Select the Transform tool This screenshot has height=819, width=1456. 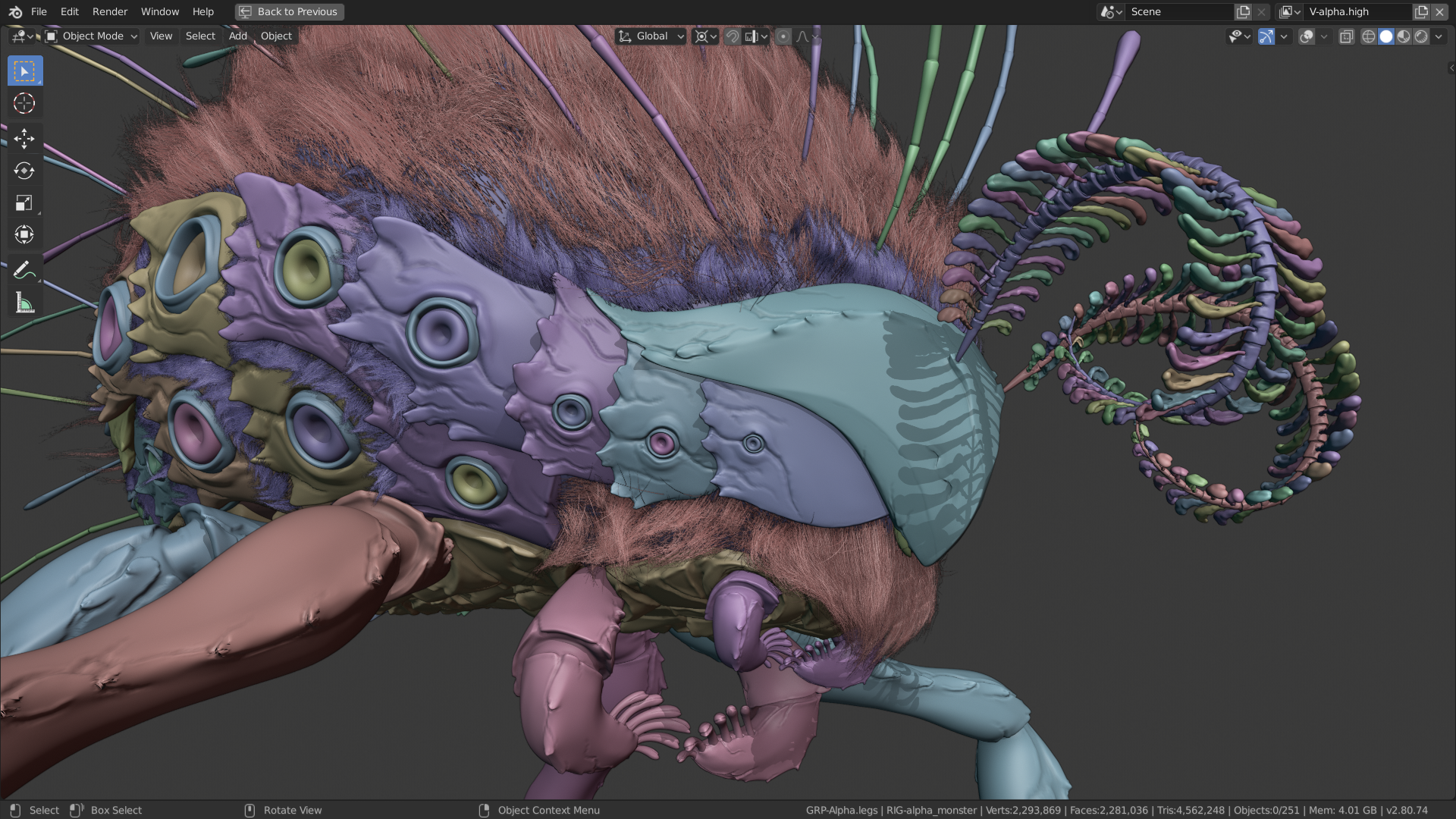pos(25,234)
